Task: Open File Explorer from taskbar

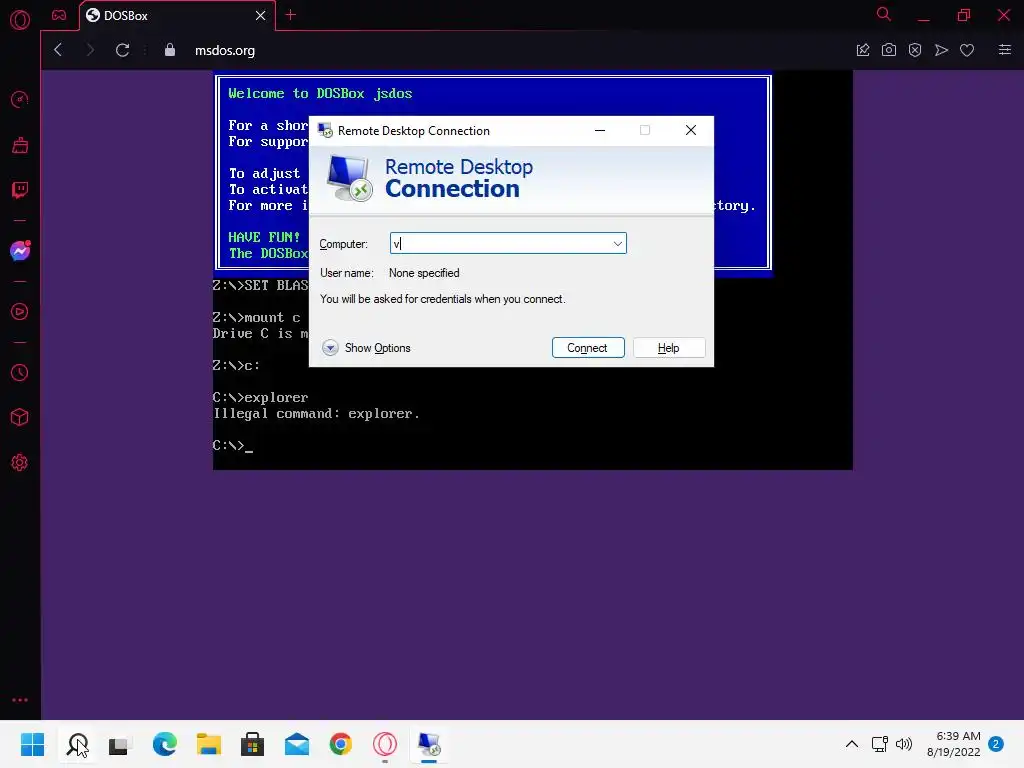Action: click(x=209, y=744)
